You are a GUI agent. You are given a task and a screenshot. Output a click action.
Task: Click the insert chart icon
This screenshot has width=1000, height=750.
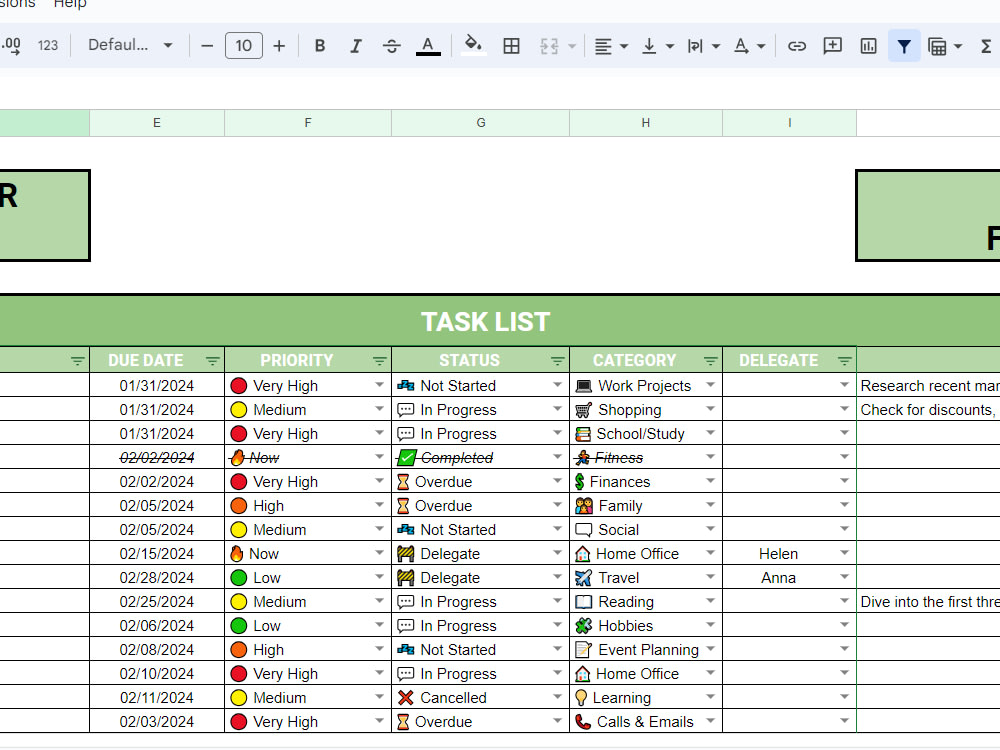[868, 46]
